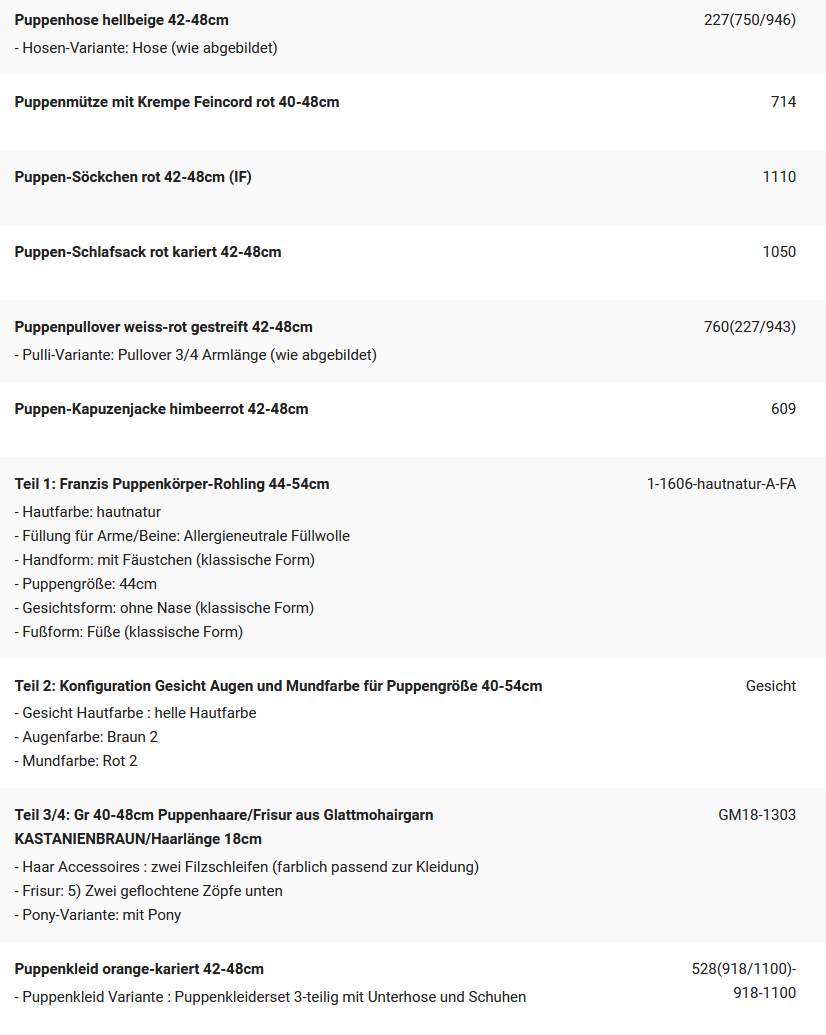826x1035 pixels.
Task: Open the Puppen-Schlafsack rot kariert entry
Action: 148,252
